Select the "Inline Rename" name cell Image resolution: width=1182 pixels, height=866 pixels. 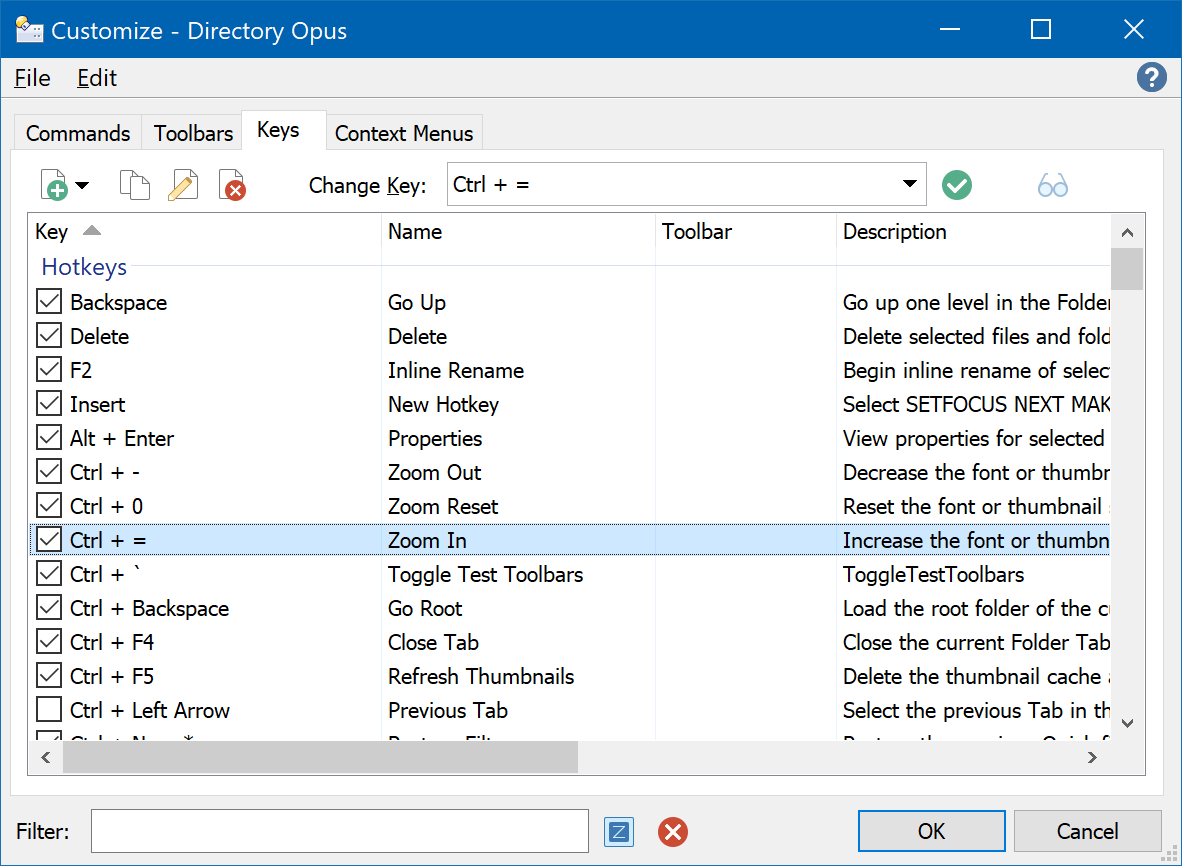456,370
